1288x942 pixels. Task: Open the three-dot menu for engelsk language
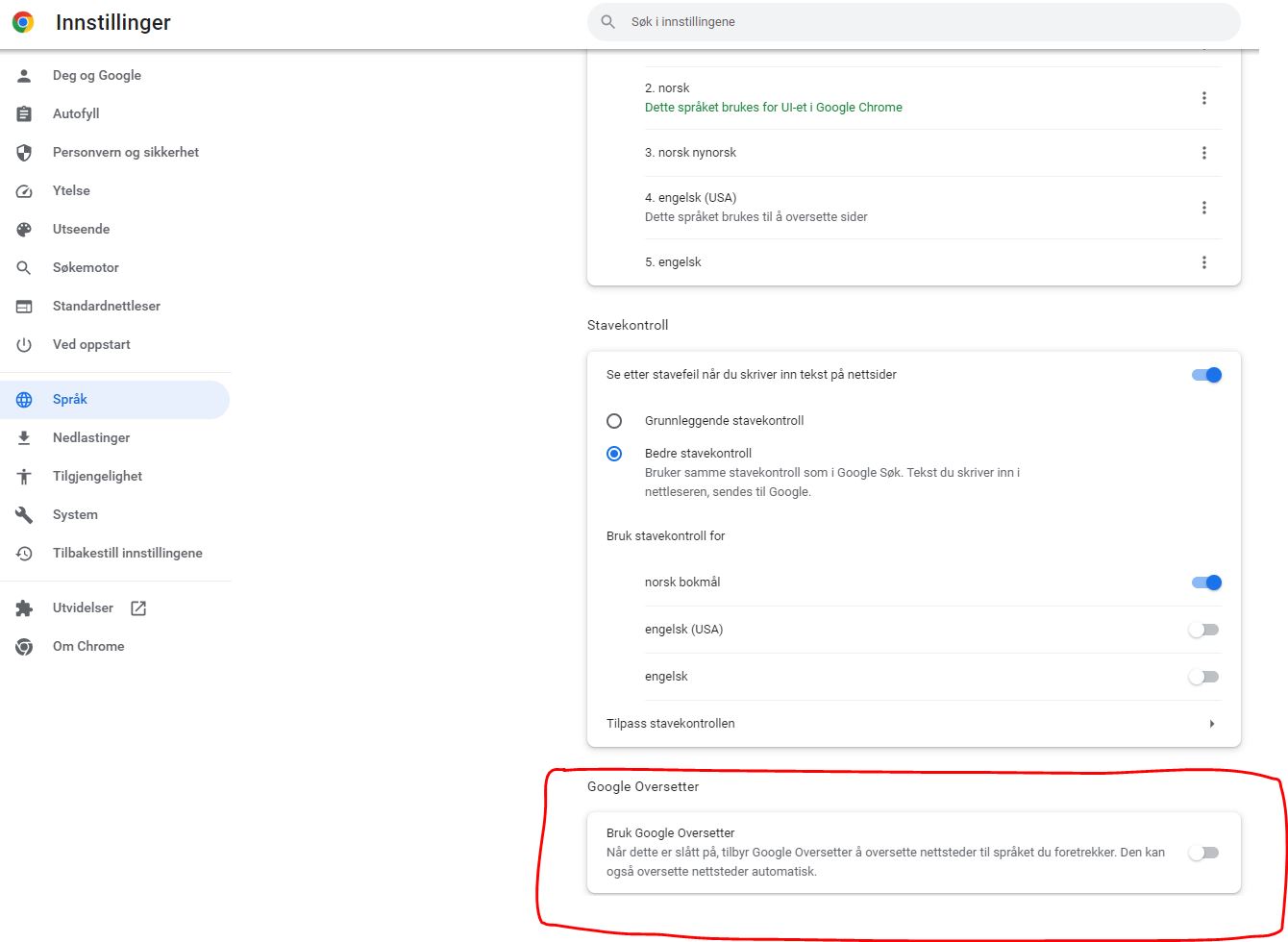[x=1203, y=262]
